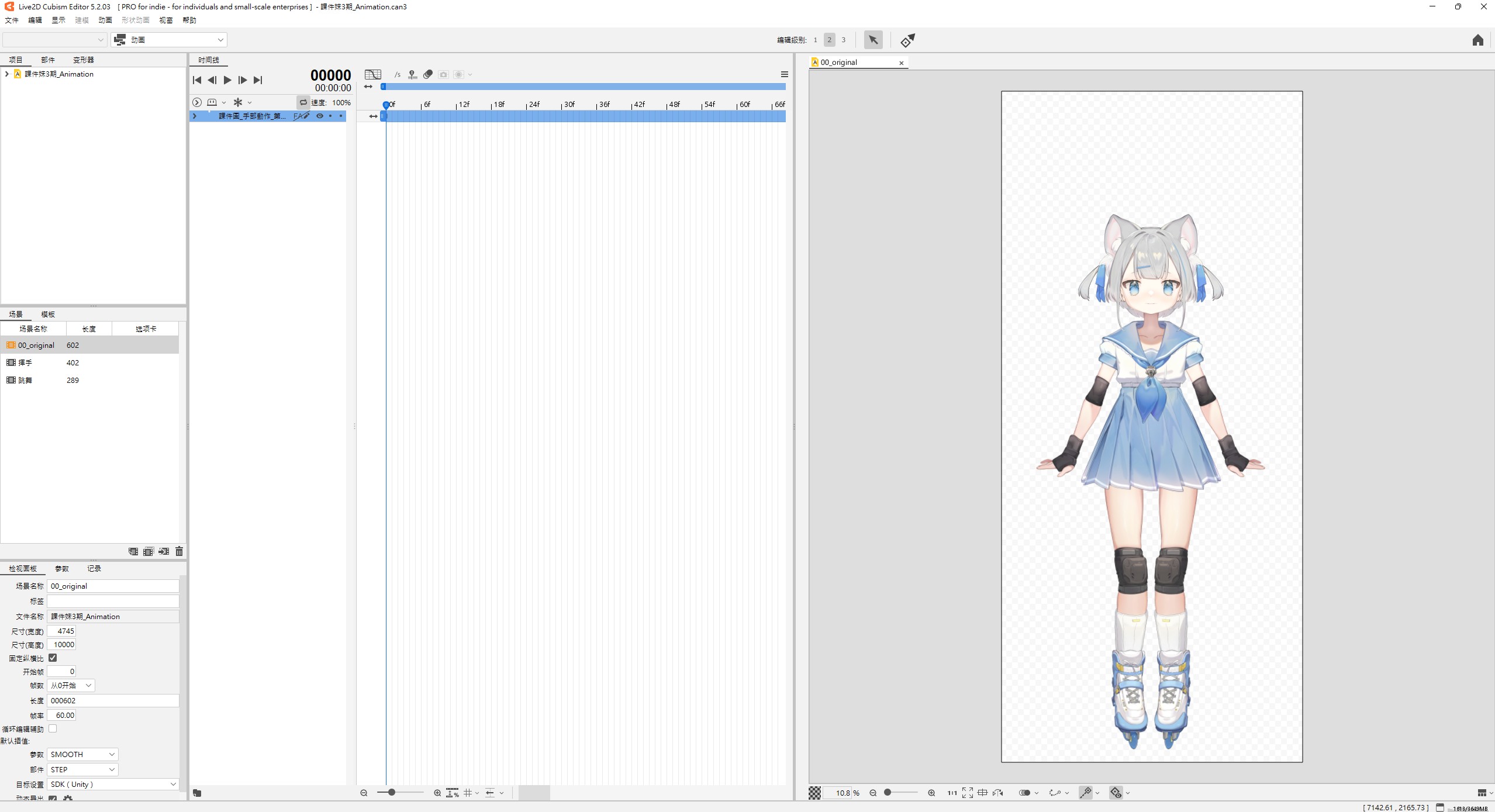Toggle the loop playback button
Viewport: 1495px width, 812px height.
(x=303, y=102)
